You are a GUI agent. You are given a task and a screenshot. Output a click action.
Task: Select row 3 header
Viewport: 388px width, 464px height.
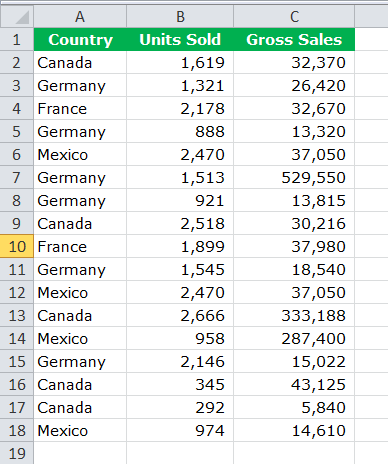coord(17,85)
